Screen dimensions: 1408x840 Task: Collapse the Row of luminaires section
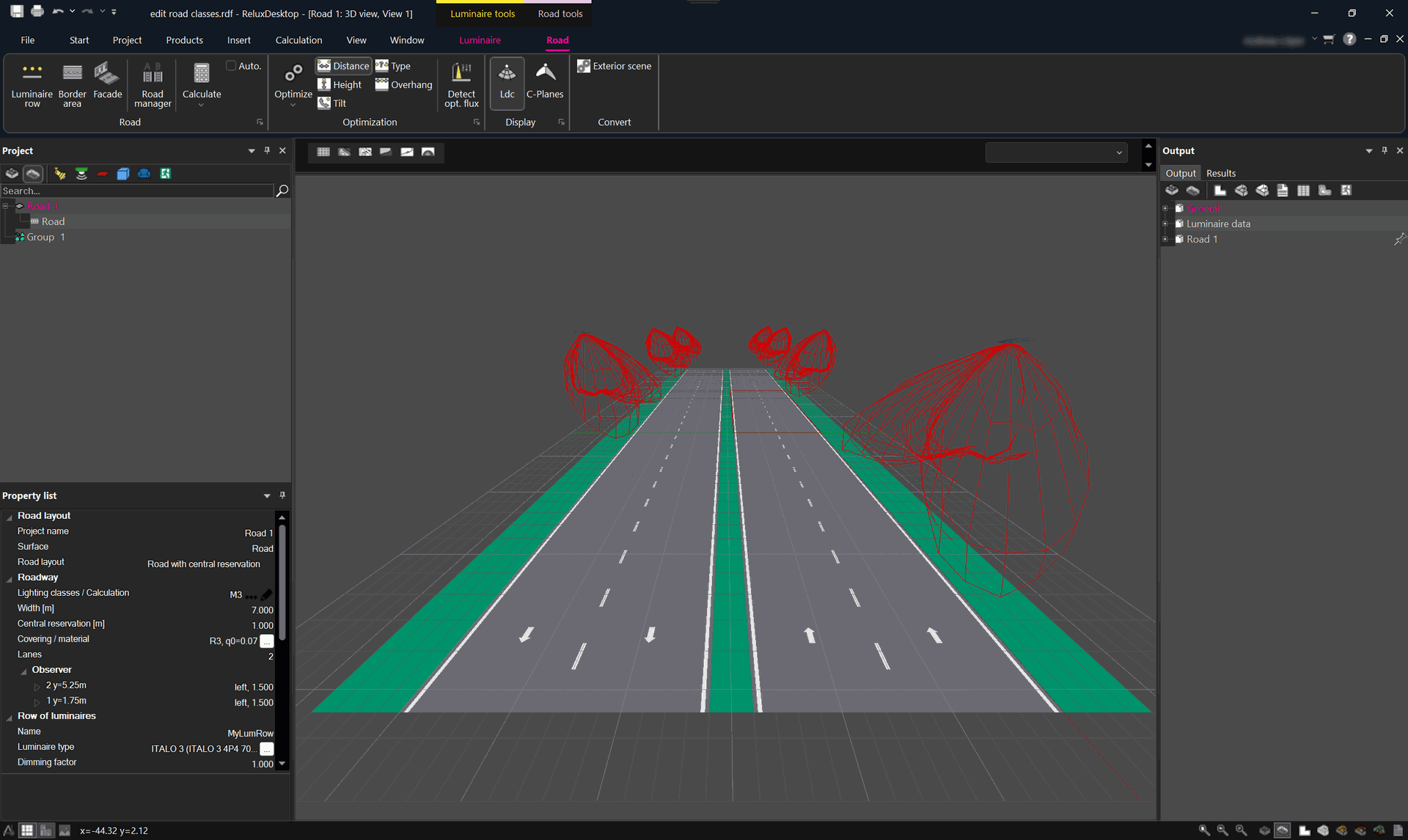coord(10,717)
